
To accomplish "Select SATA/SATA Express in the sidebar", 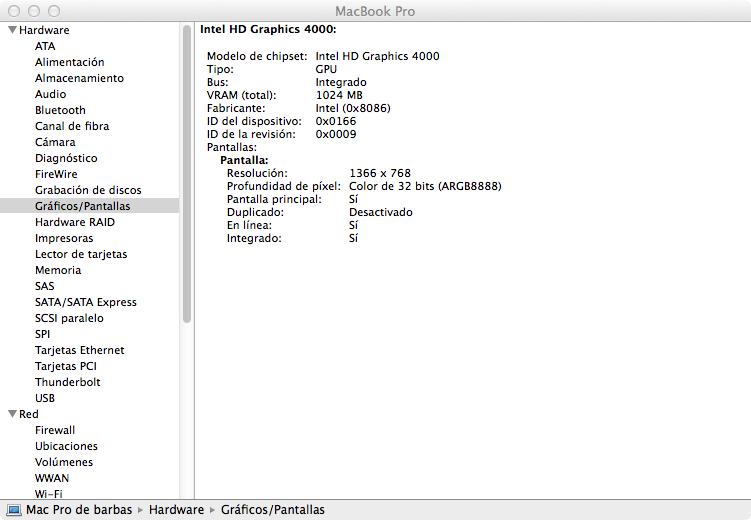I will [x=86, y=302].
